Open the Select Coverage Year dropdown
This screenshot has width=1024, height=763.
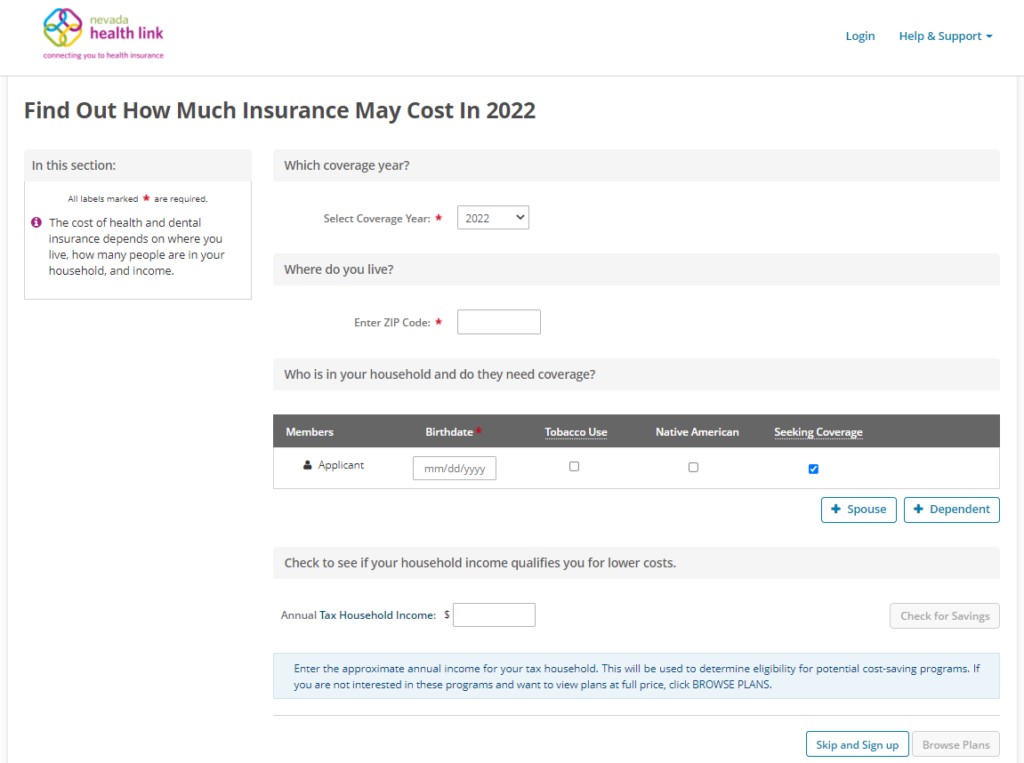(x=493, y=218)
